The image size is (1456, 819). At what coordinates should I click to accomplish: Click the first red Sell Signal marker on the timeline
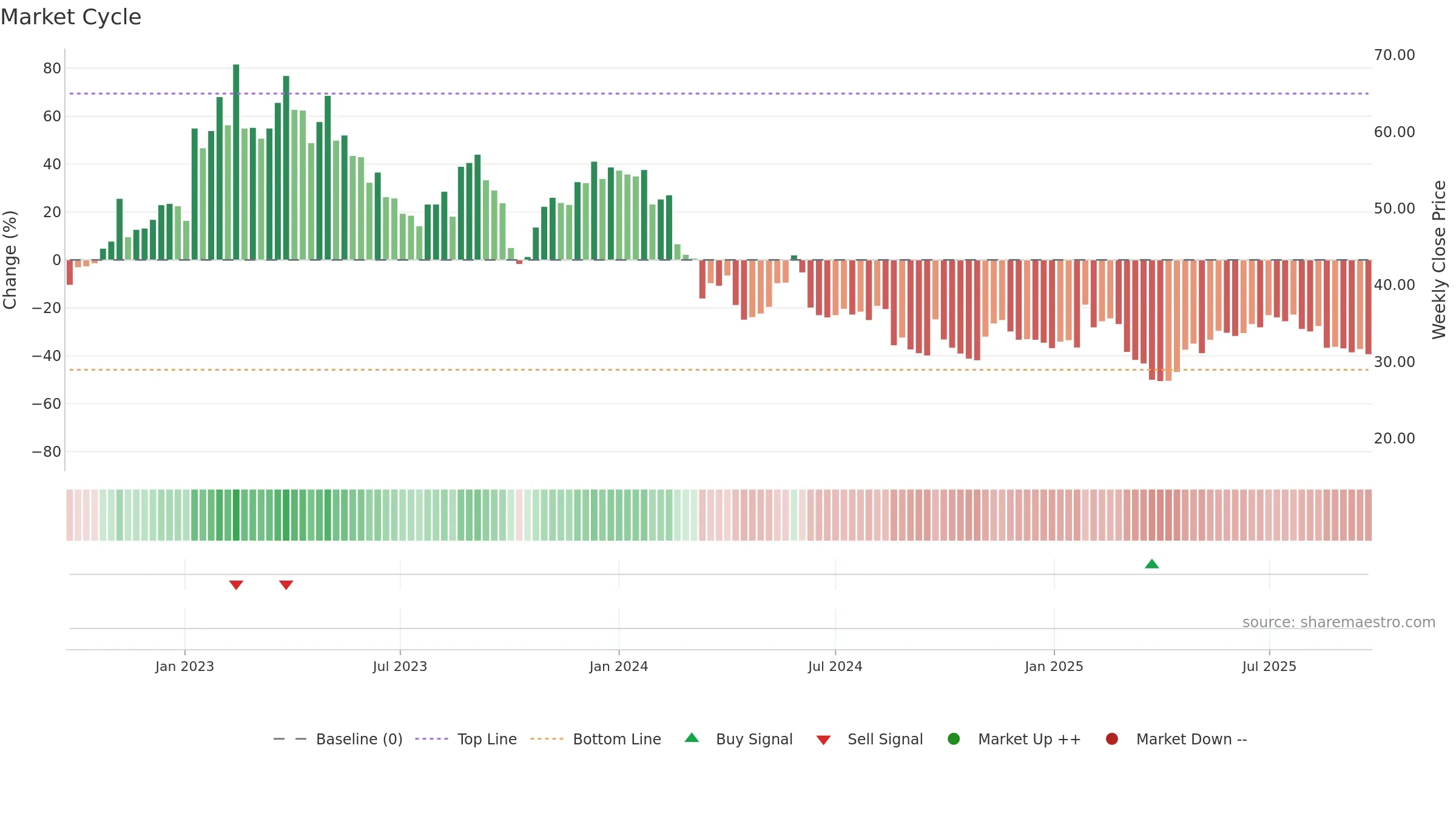coord(236,585)
